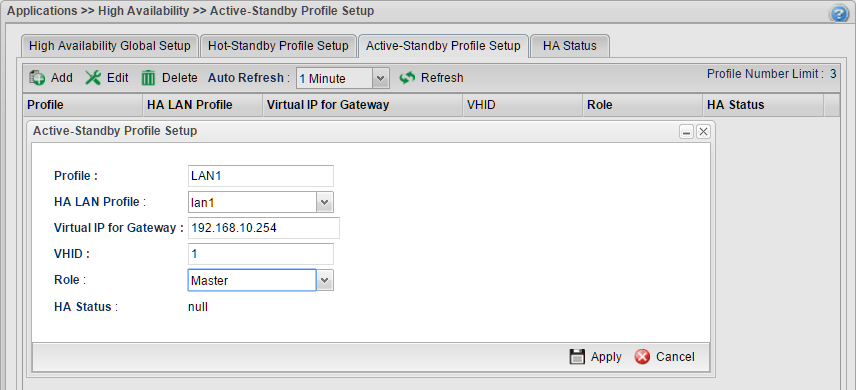856x390 pixels.
Task: Click the Virtual IP for Gateway field
Action: coord(264,228)
